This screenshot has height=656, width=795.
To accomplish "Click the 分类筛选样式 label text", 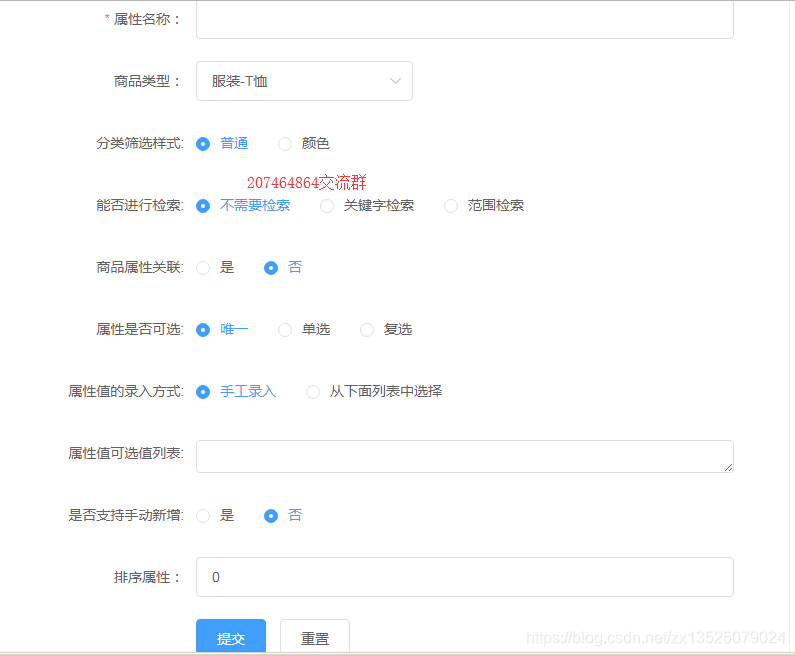I will click(x=140, y=143).
